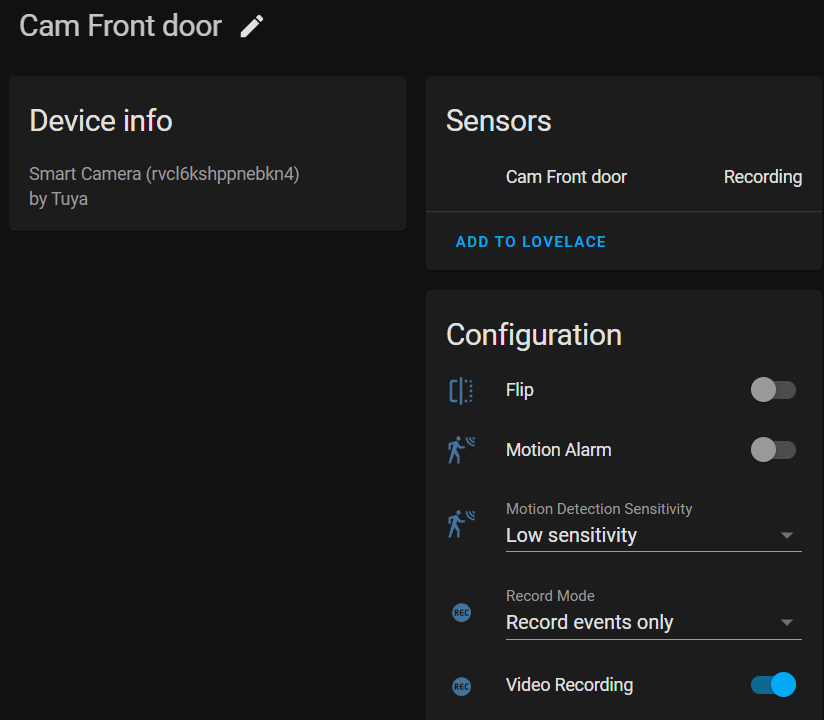The width and height of the screenshot is (824, 720).
Task: Click the chevron arrow on Low sensitivity selector
Action: [x=789, y=537]
